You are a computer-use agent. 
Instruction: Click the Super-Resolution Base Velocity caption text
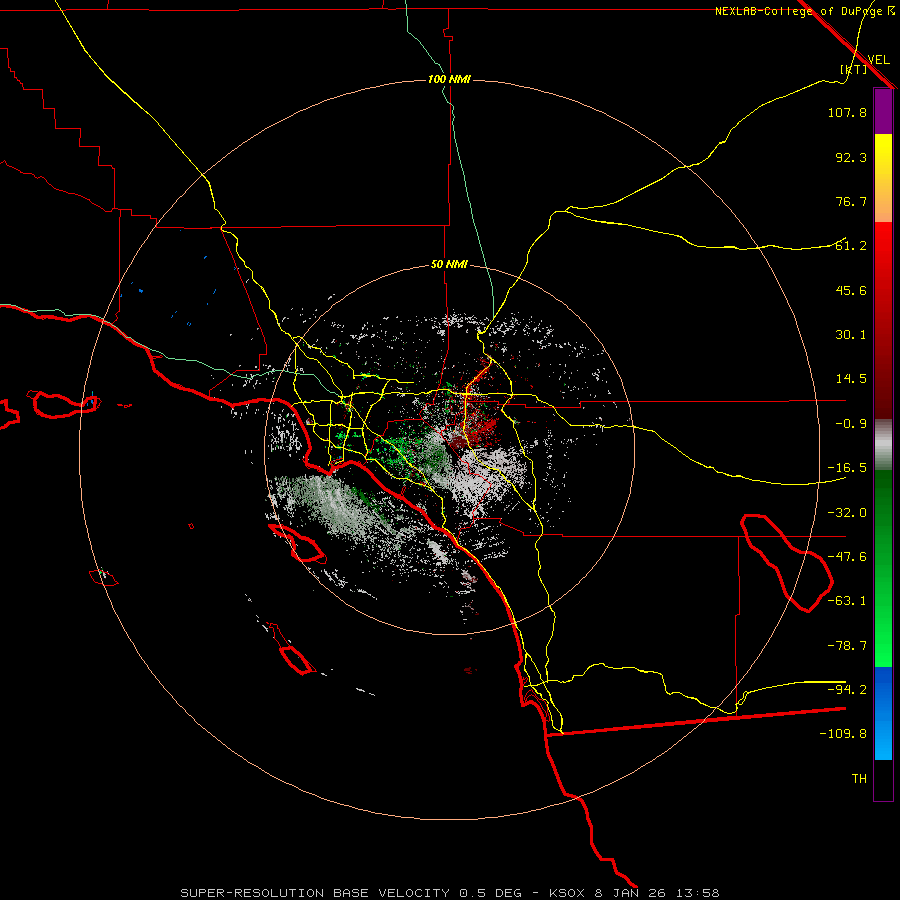tap(449, 893)
